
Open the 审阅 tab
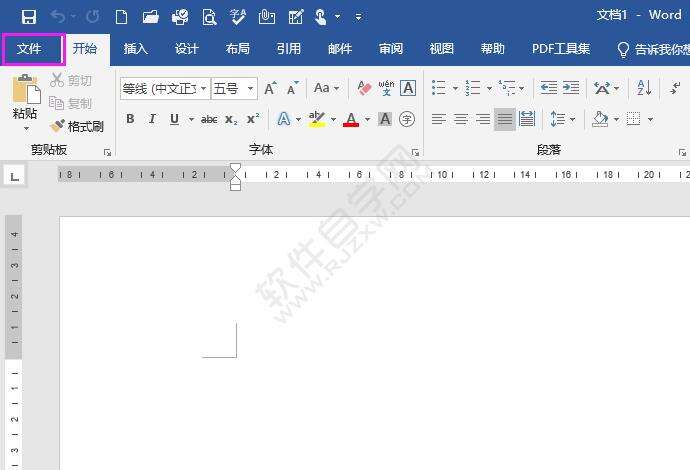[391, 48]
